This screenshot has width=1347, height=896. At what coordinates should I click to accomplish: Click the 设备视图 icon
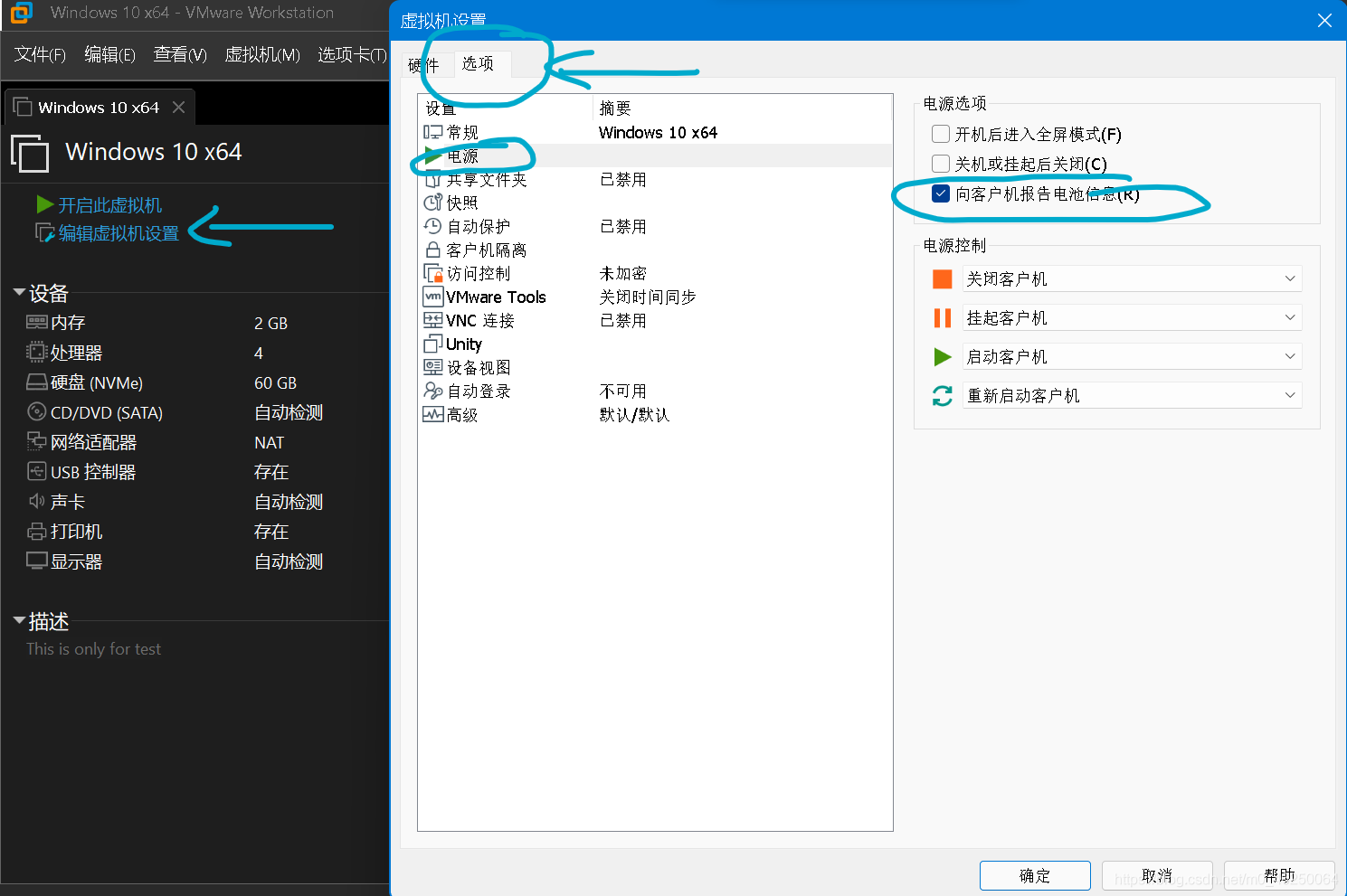[433, 367]
